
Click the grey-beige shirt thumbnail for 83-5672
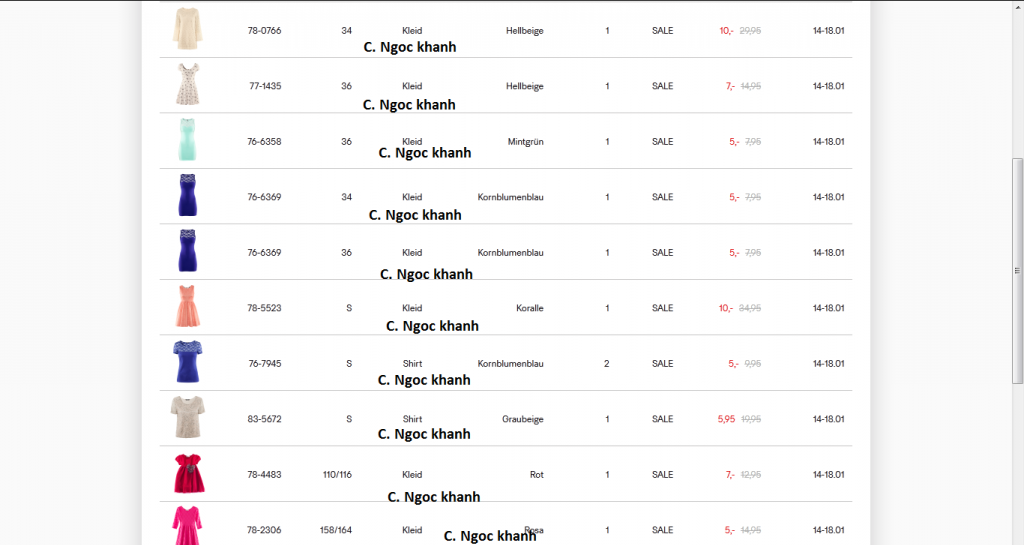point(186,418)
